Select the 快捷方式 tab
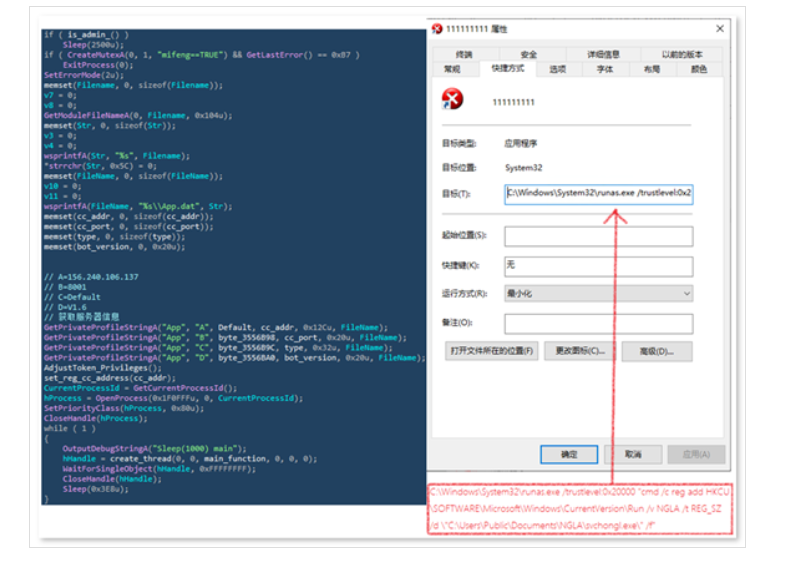This screenshot has width=786, height=564. pos(508,68)
